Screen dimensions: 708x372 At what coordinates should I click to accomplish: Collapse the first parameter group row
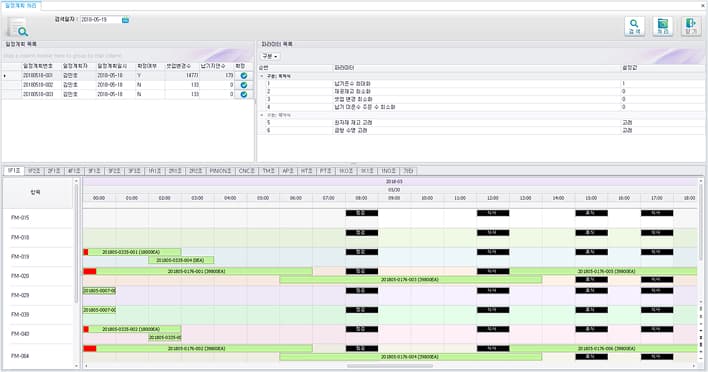click(x=262, y=76)
